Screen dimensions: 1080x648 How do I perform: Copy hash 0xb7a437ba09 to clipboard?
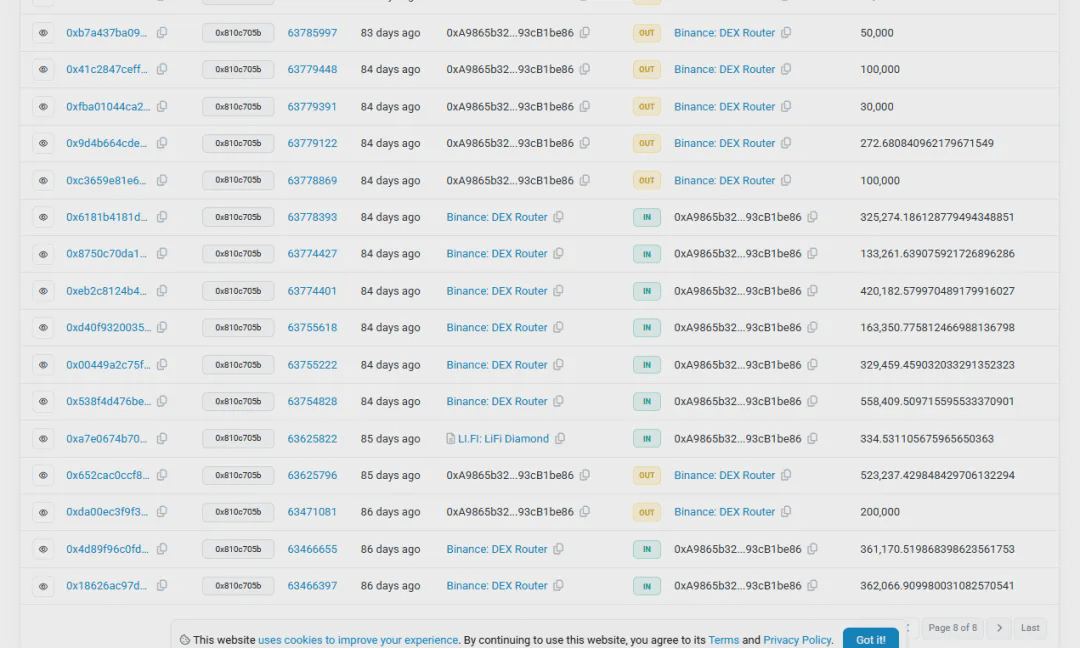pyautogui.click(x=162, y=32)
